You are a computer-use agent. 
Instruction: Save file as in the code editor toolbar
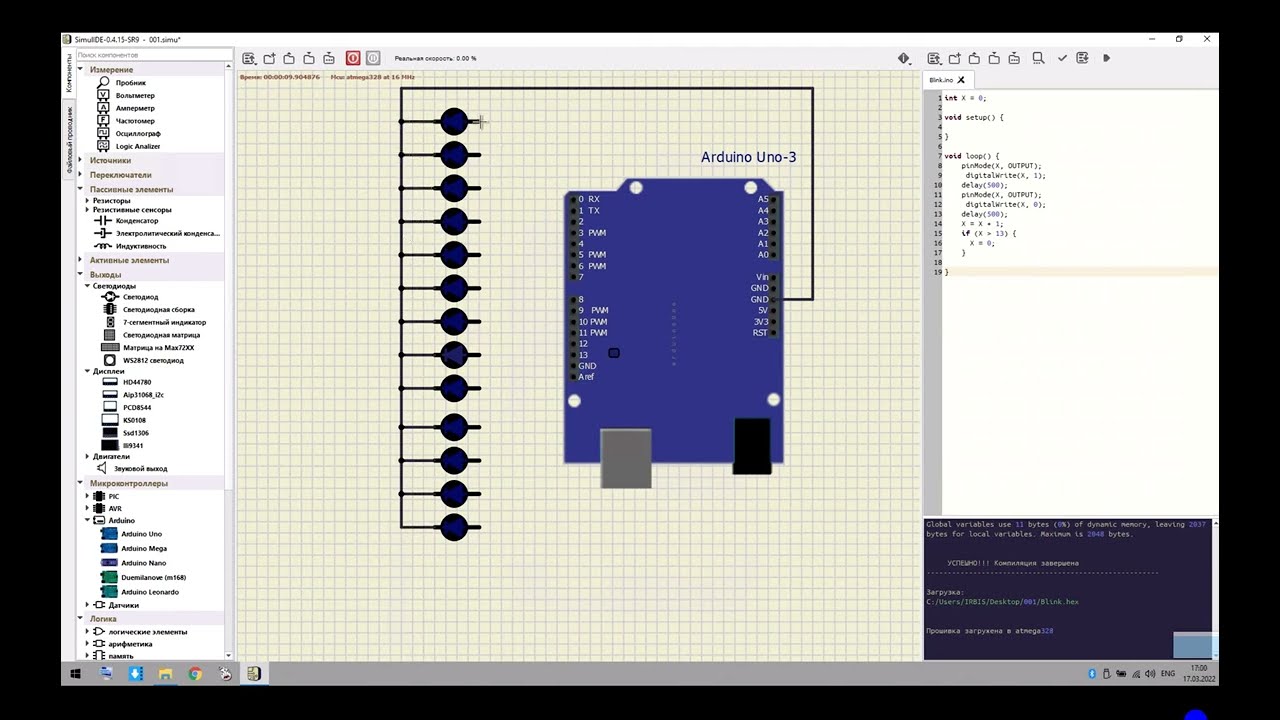click(x=1015, y=59)
